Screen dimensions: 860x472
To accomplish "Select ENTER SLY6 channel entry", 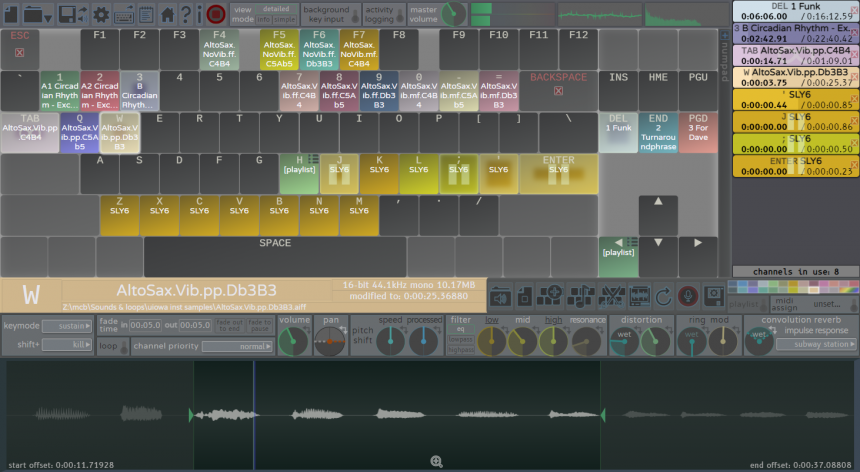I will (x=795, y=166).
